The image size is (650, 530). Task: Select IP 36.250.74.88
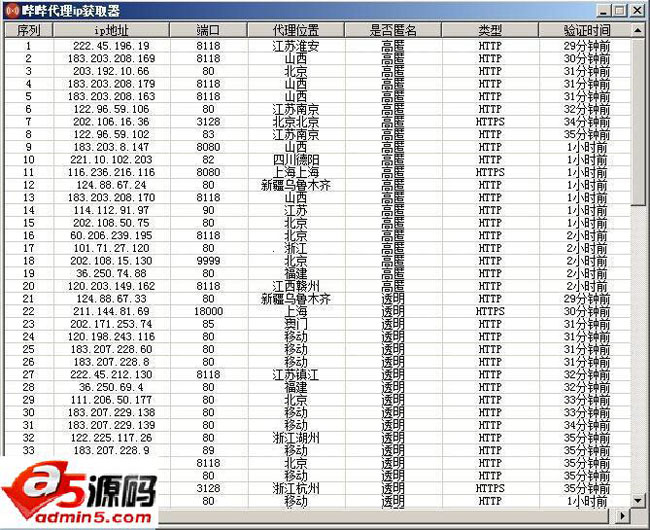click(x=111, y=273)
